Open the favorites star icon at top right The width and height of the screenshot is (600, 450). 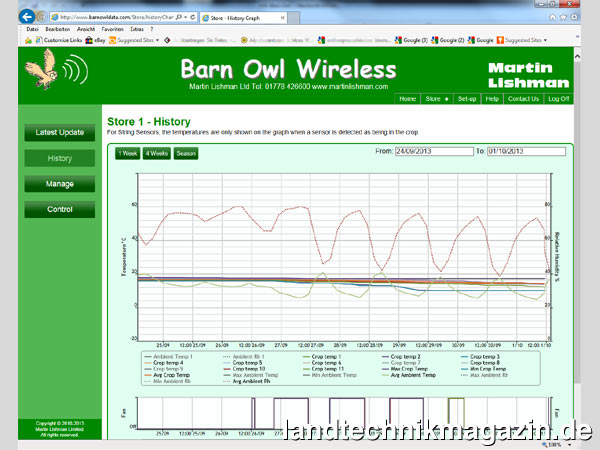565,17
